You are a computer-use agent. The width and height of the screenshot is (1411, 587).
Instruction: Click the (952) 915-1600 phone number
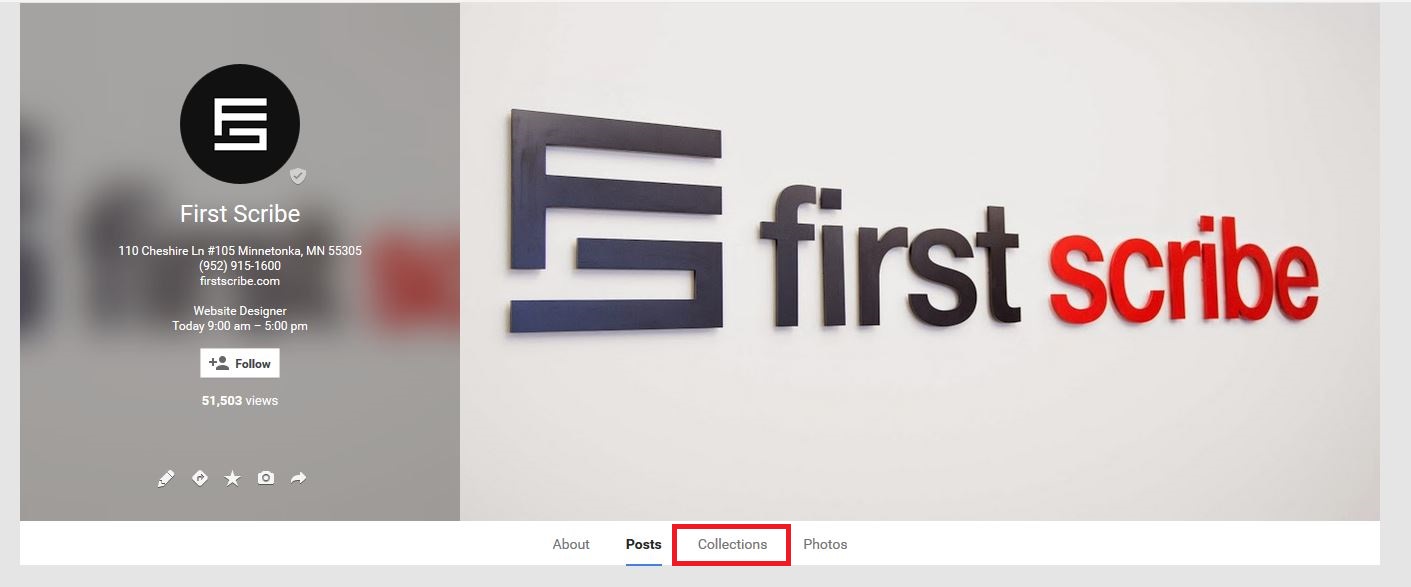pyautogui.click(x=240, y=266)
